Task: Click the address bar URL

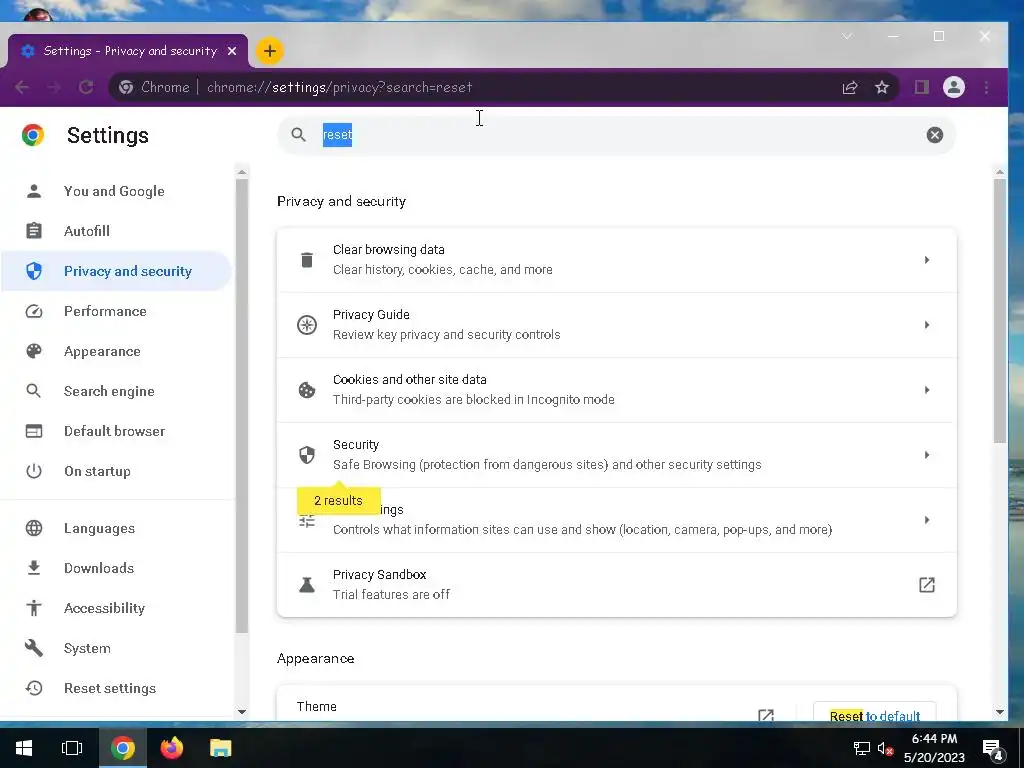Action: (x=339, y=88)
